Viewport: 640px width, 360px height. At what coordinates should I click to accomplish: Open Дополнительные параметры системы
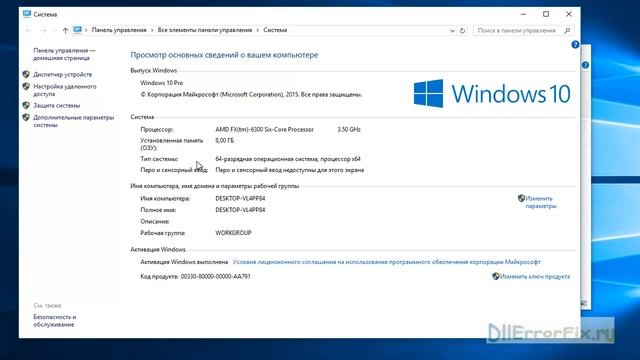pyautogui.click(x=73, y=121)
